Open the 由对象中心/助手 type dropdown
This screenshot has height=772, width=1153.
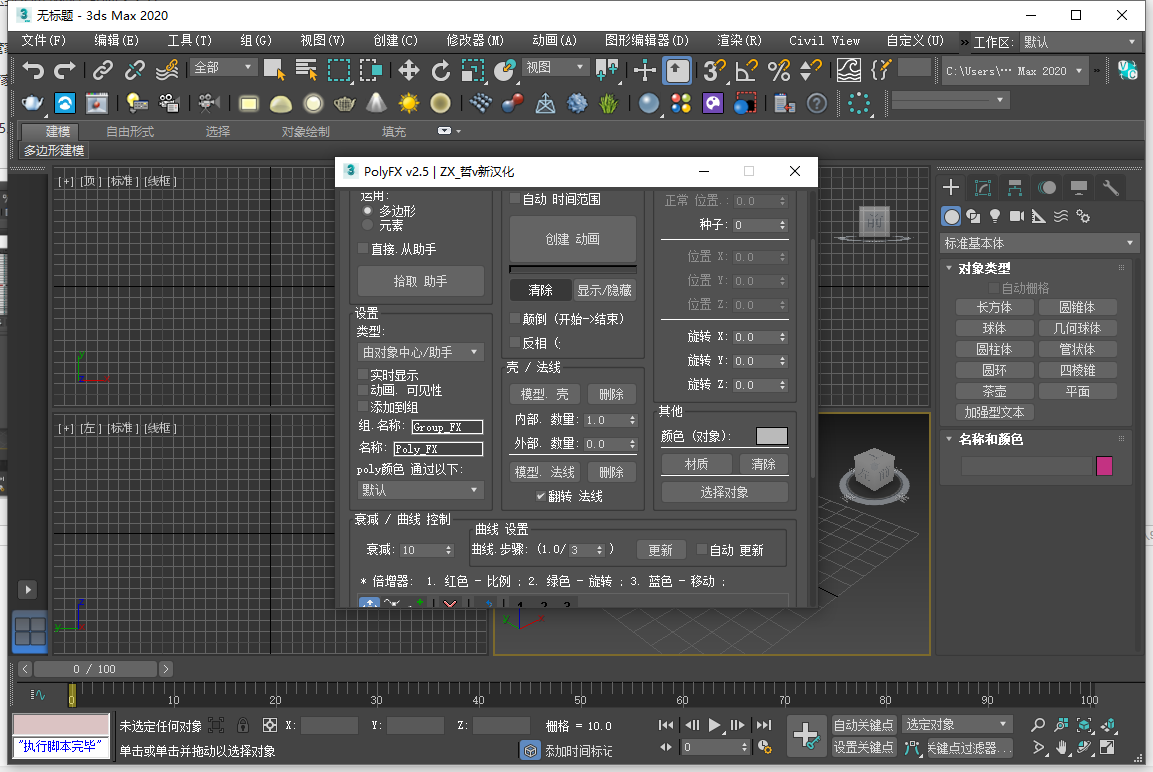tap(421, 351)
